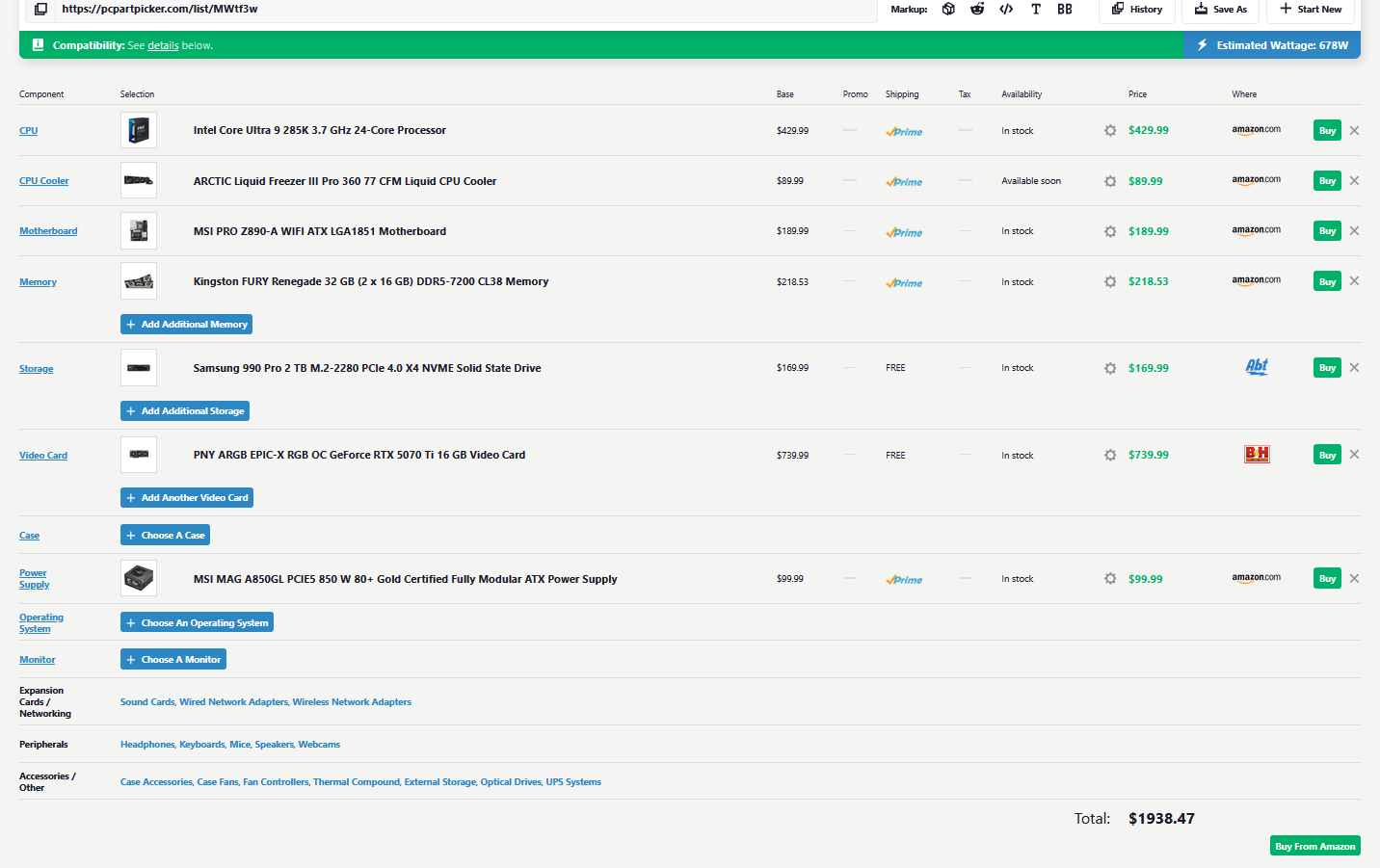This screenshot has height=868, width=1380.
Task: Open compatibility details link
Action: click(x=163, y=45)
